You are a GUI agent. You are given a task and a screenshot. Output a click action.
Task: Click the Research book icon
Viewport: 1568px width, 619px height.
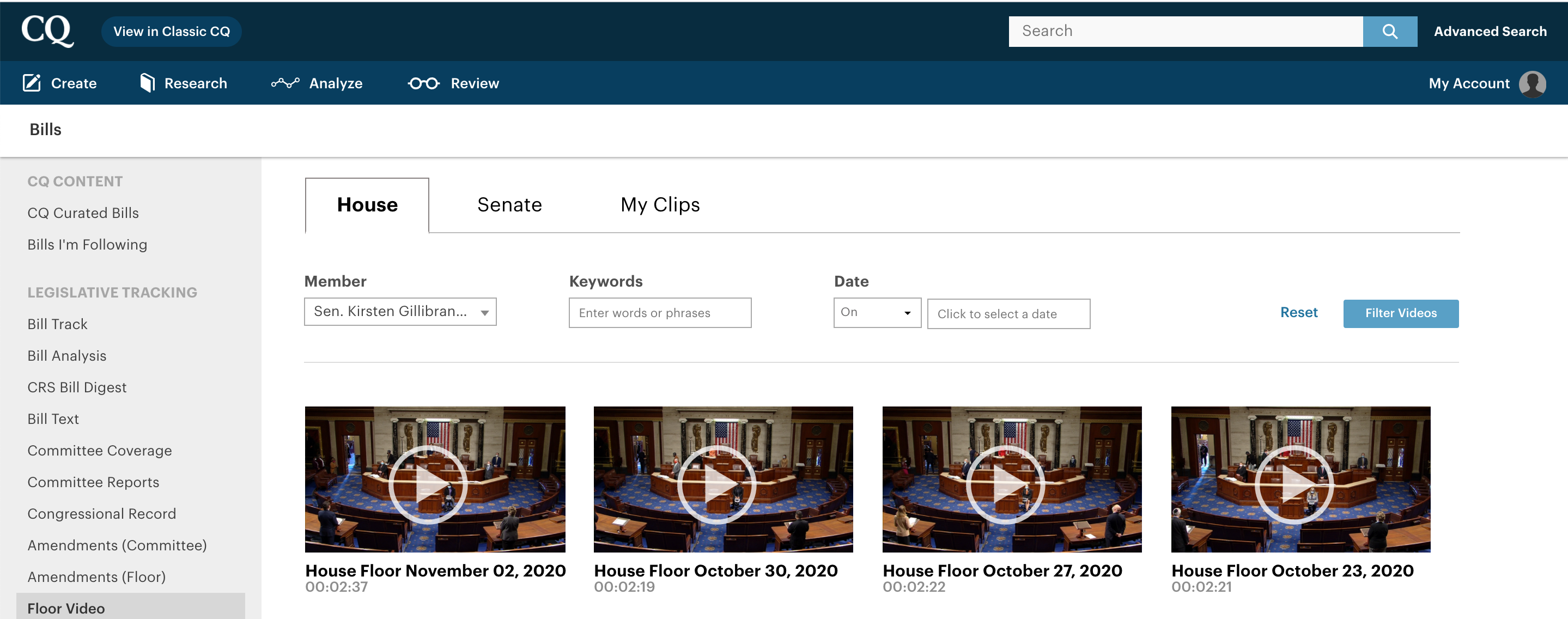click(x=147, y=83)
